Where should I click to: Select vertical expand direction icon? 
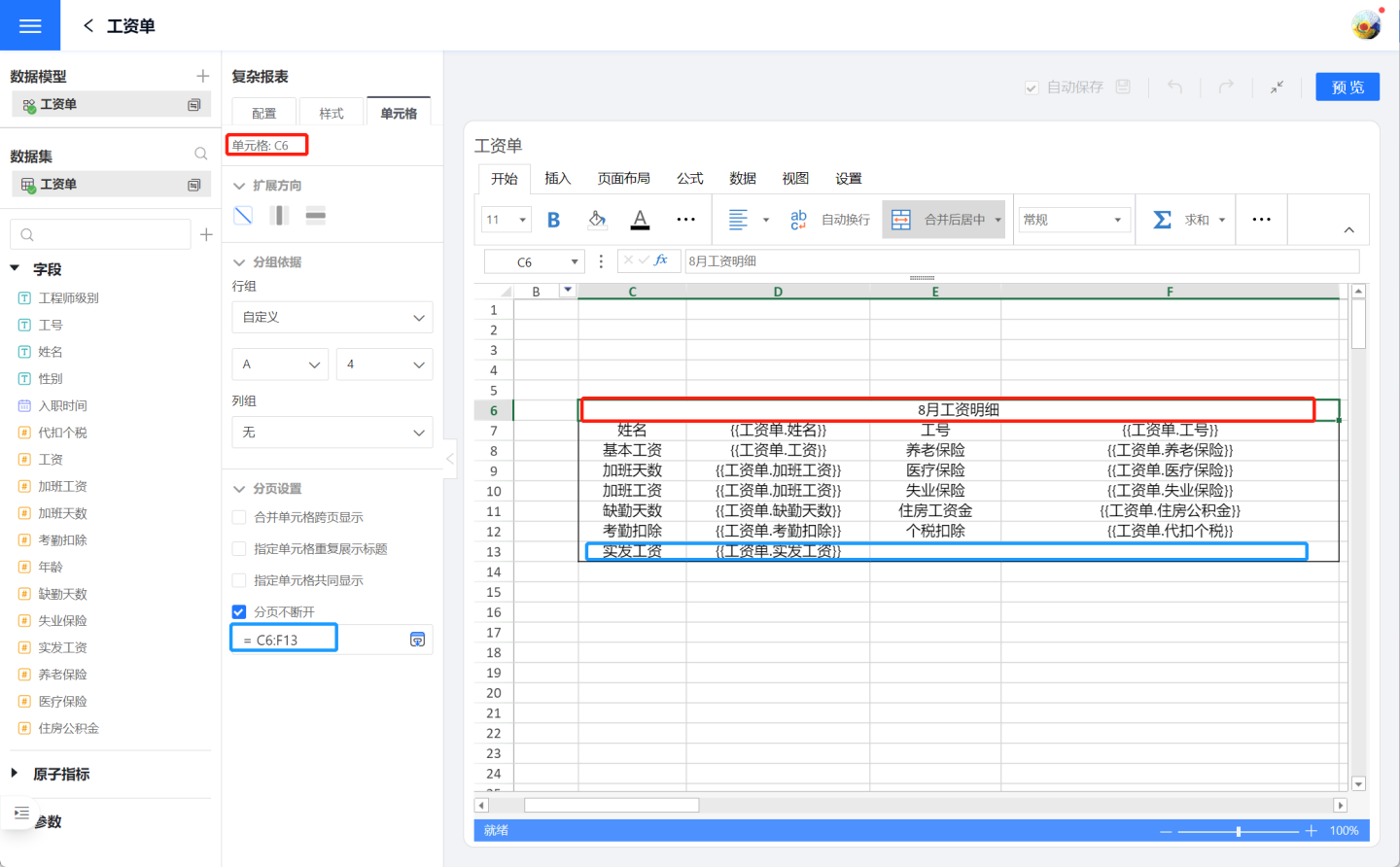[279, 216]
